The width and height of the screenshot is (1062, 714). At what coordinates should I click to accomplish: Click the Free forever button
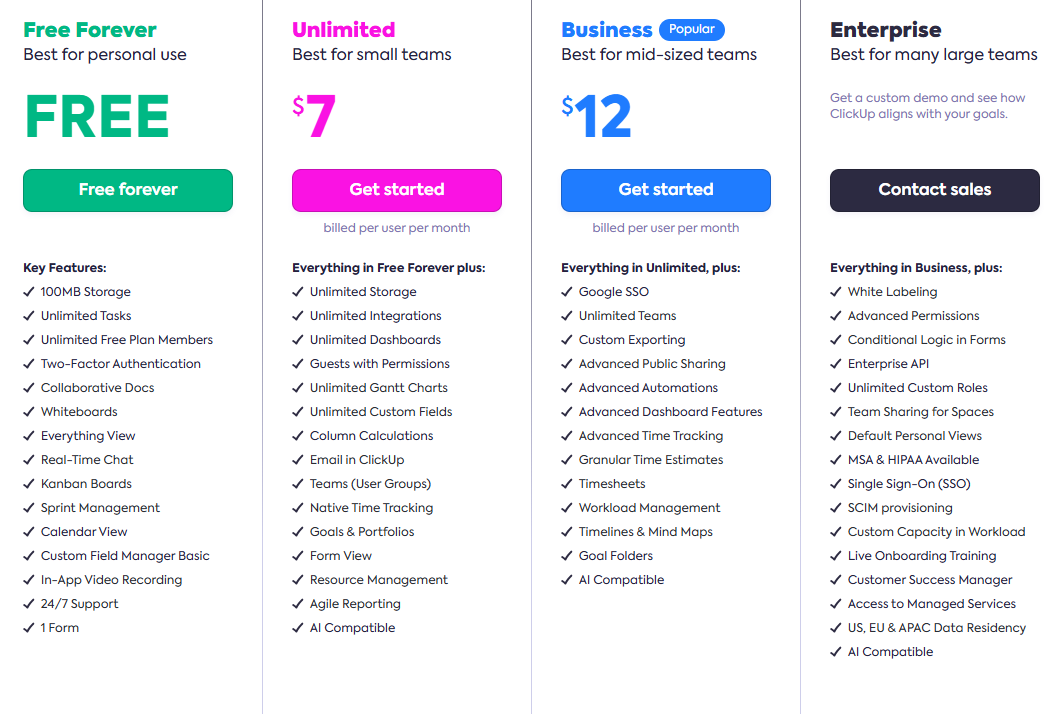coord(127,190)
